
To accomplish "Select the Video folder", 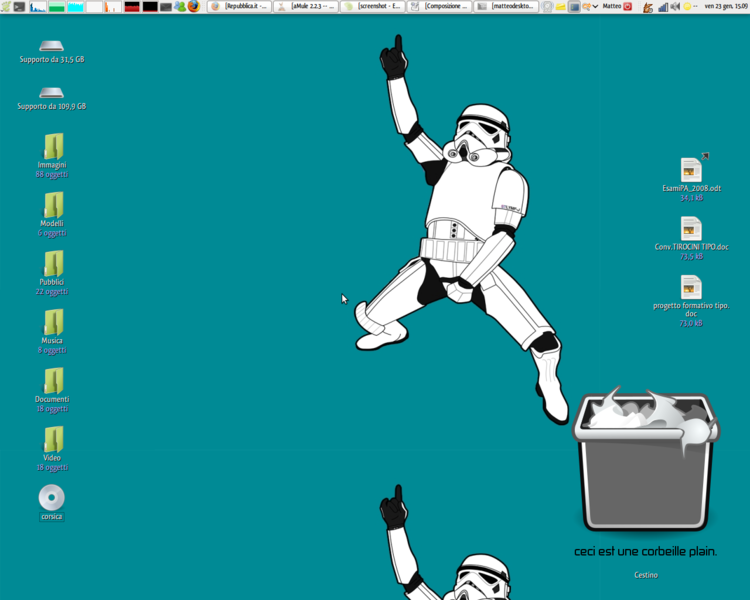I will click(53, 449).
